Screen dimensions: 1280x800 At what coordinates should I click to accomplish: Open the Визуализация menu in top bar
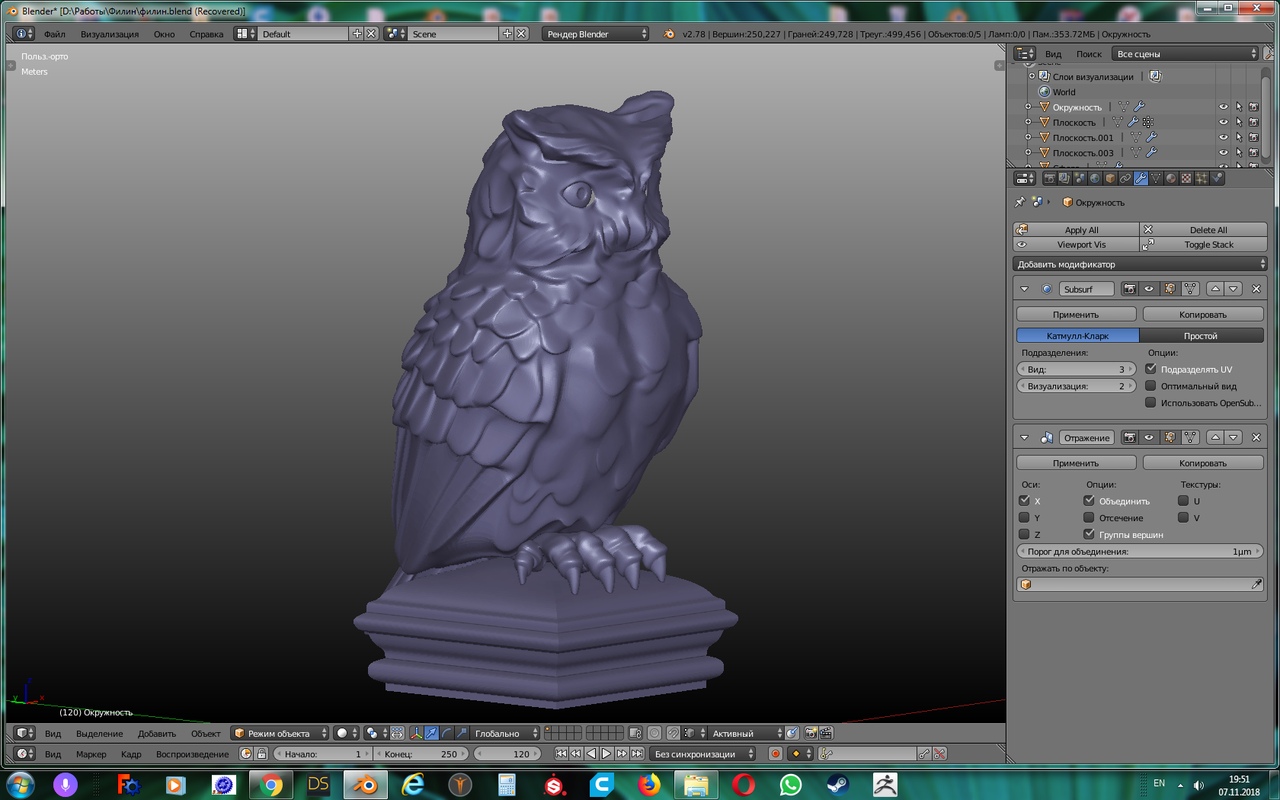[110, 34]
